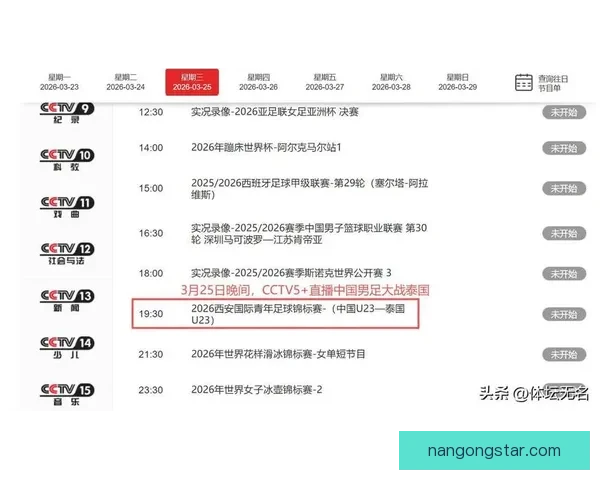Screen dimensions: 600x480
Task: Select the 18:00 time slot
Action: [151, 274]
